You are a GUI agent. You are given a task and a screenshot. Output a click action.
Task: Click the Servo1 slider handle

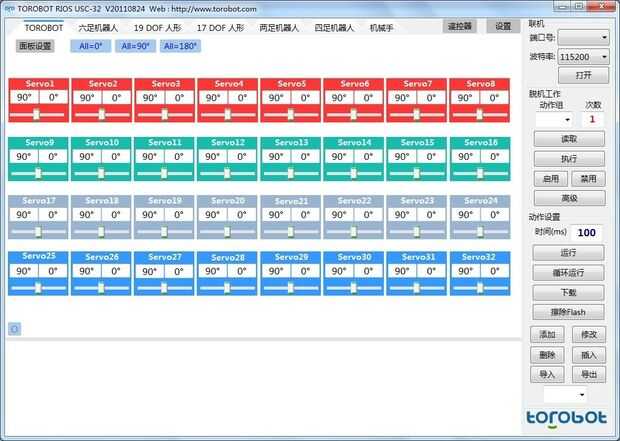click(36, 114)
